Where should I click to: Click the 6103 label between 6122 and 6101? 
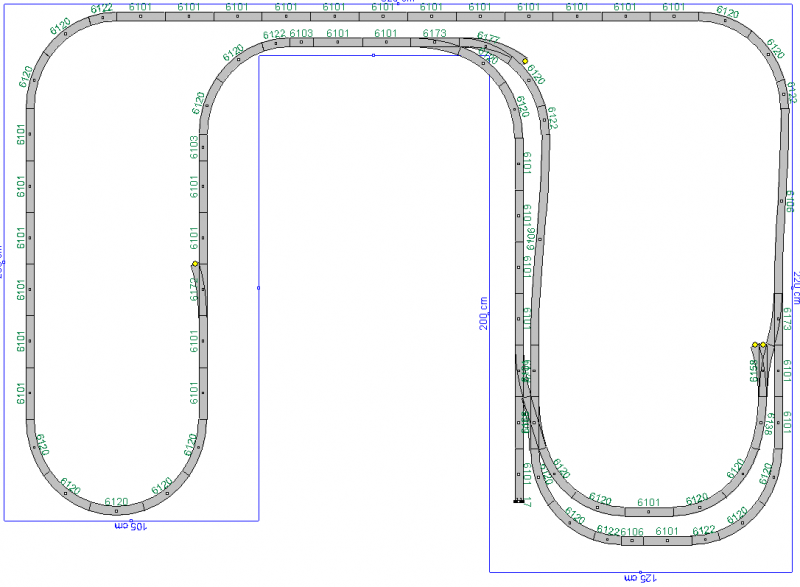click(301, 33)
